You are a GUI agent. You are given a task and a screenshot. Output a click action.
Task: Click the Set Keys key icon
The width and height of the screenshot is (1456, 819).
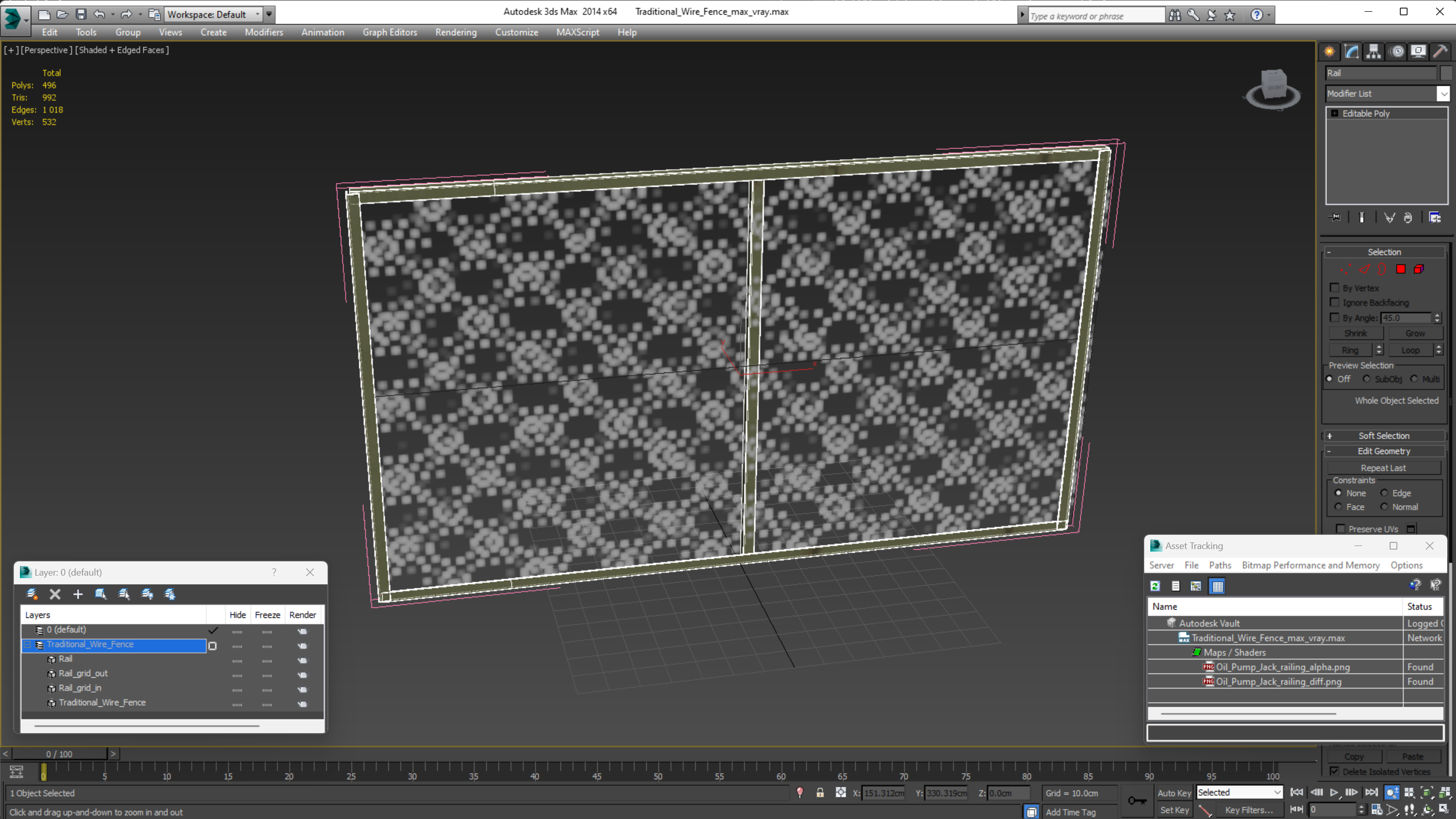click(1137, 800)
